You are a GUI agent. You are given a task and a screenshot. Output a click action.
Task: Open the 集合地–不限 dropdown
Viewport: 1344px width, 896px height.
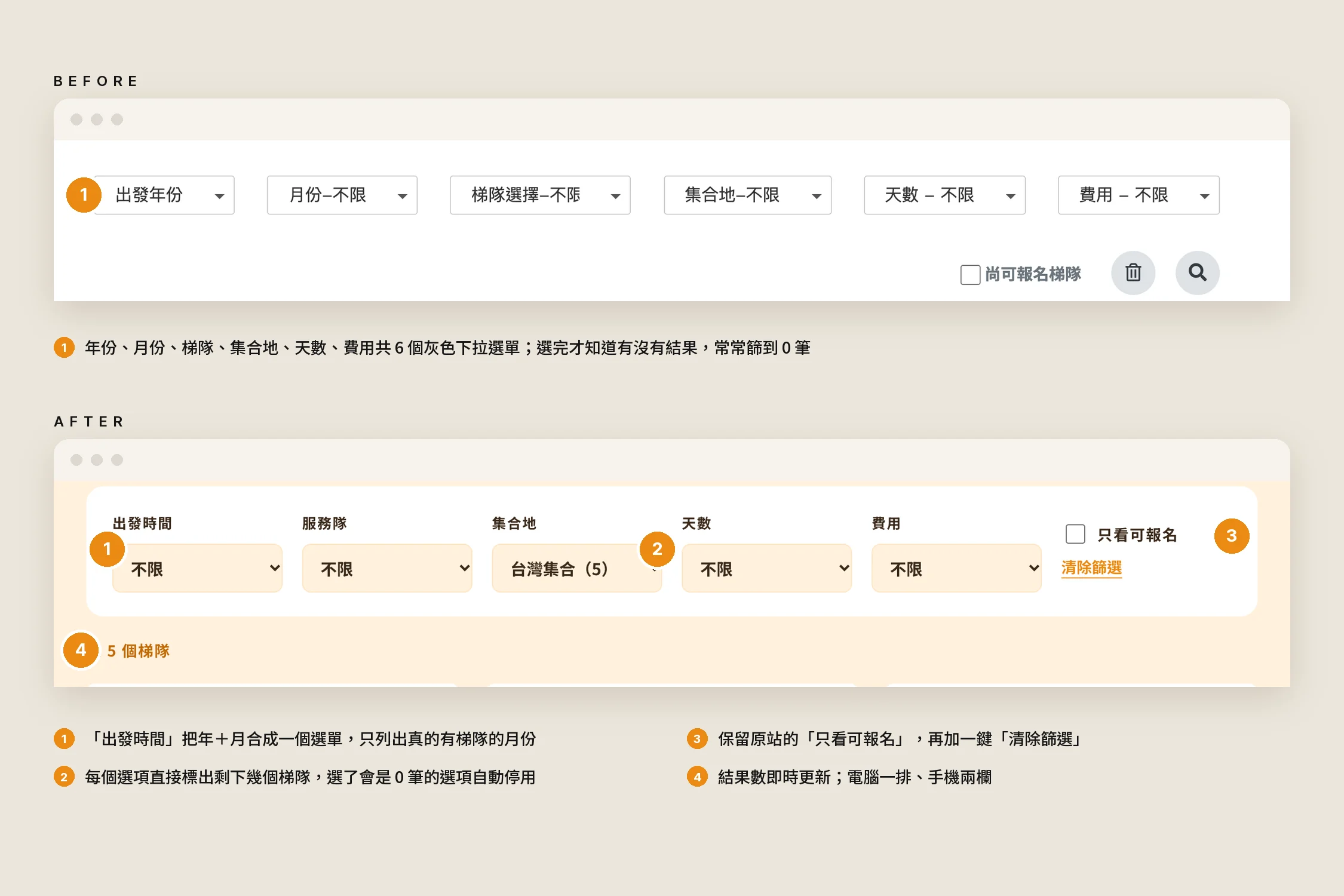[748, 195]
